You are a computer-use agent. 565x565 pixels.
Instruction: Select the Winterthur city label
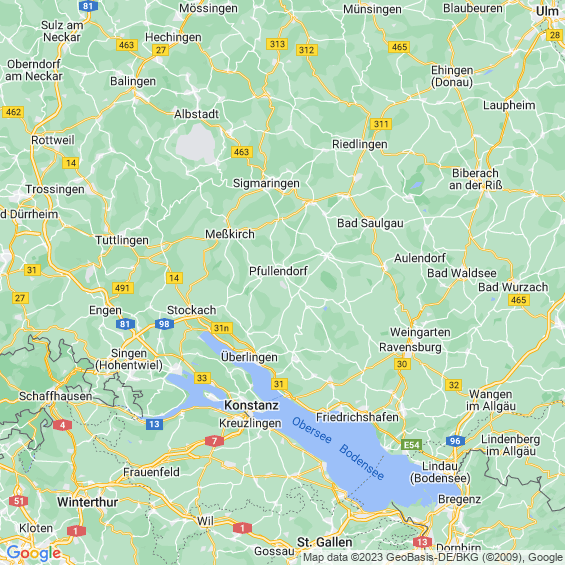click(x=88, y=502)
